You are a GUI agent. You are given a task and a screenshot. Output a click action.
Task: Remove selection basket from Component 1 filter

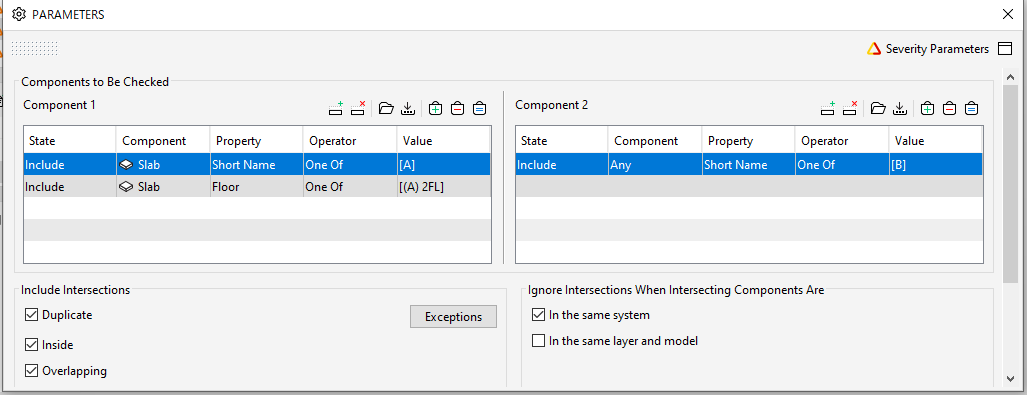click(x=458, y=108)
